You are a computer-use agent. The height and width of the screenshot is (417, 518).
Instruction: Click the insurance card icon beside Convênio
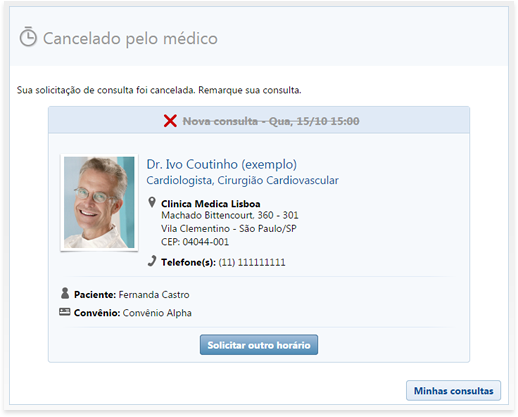(65, 312)
